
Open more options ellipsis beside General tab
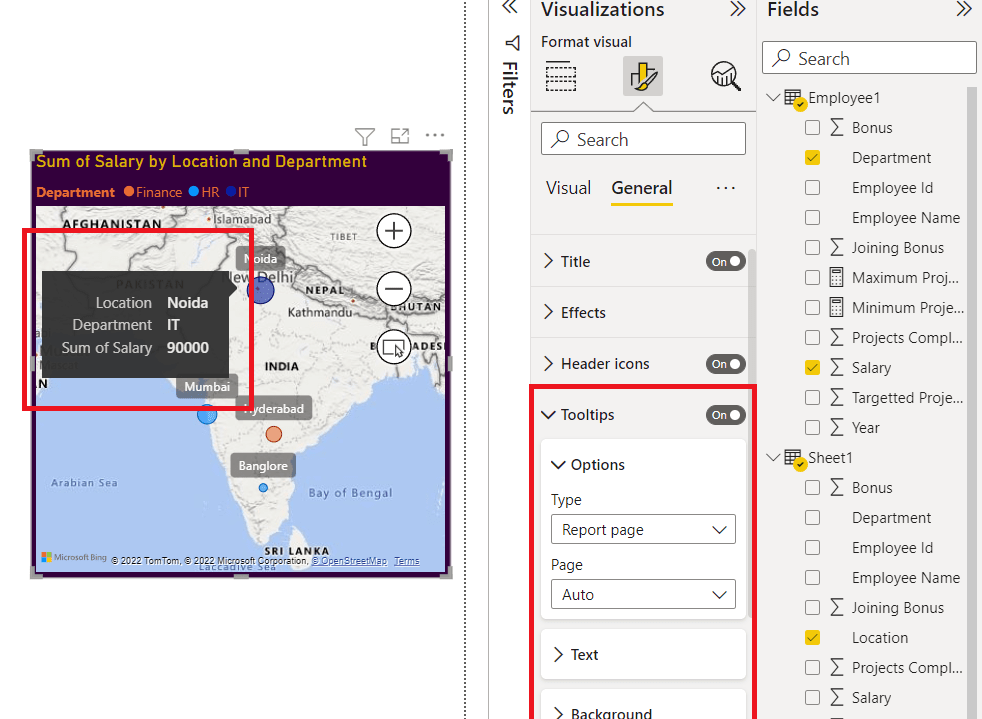pos(725,188)
